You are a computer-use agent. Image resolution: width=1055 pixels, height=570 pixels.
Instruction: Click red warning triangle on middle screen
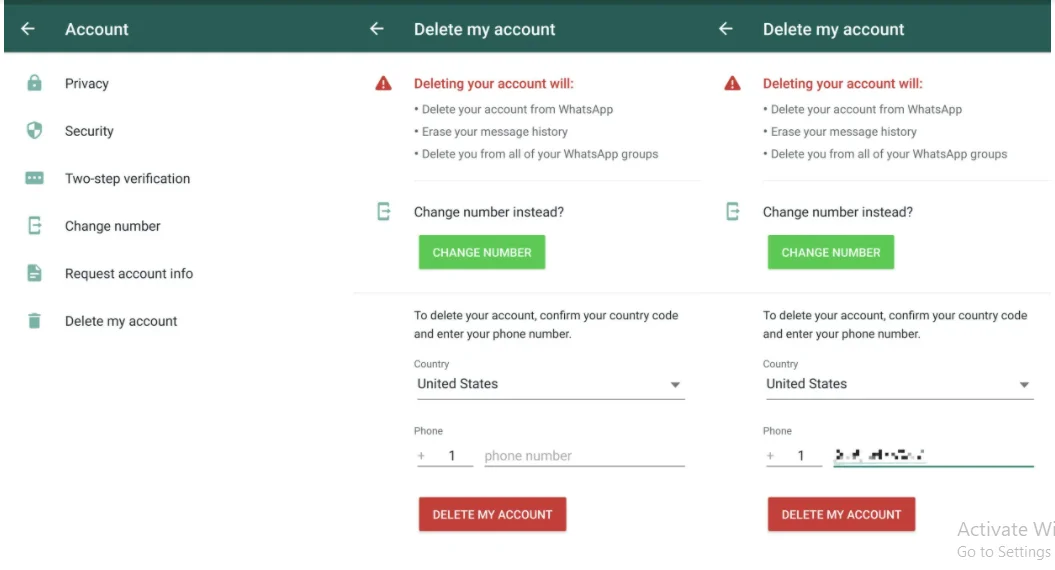pyautogui.click(x=384, y=83)
